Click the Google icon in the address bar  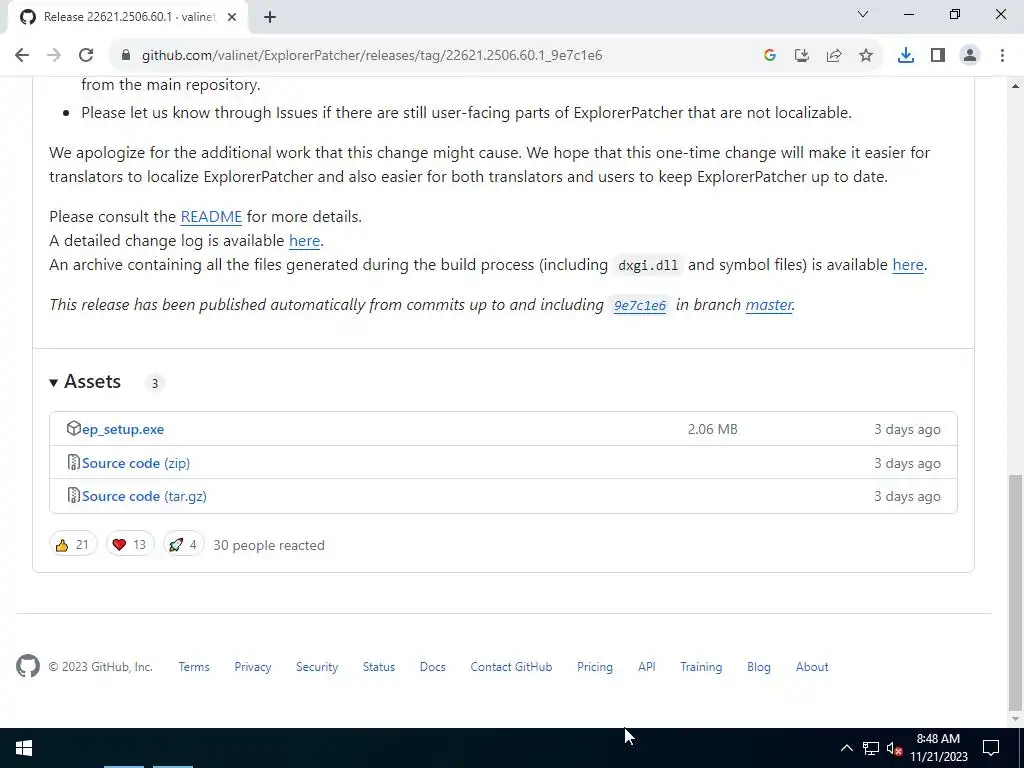[770, 56]
